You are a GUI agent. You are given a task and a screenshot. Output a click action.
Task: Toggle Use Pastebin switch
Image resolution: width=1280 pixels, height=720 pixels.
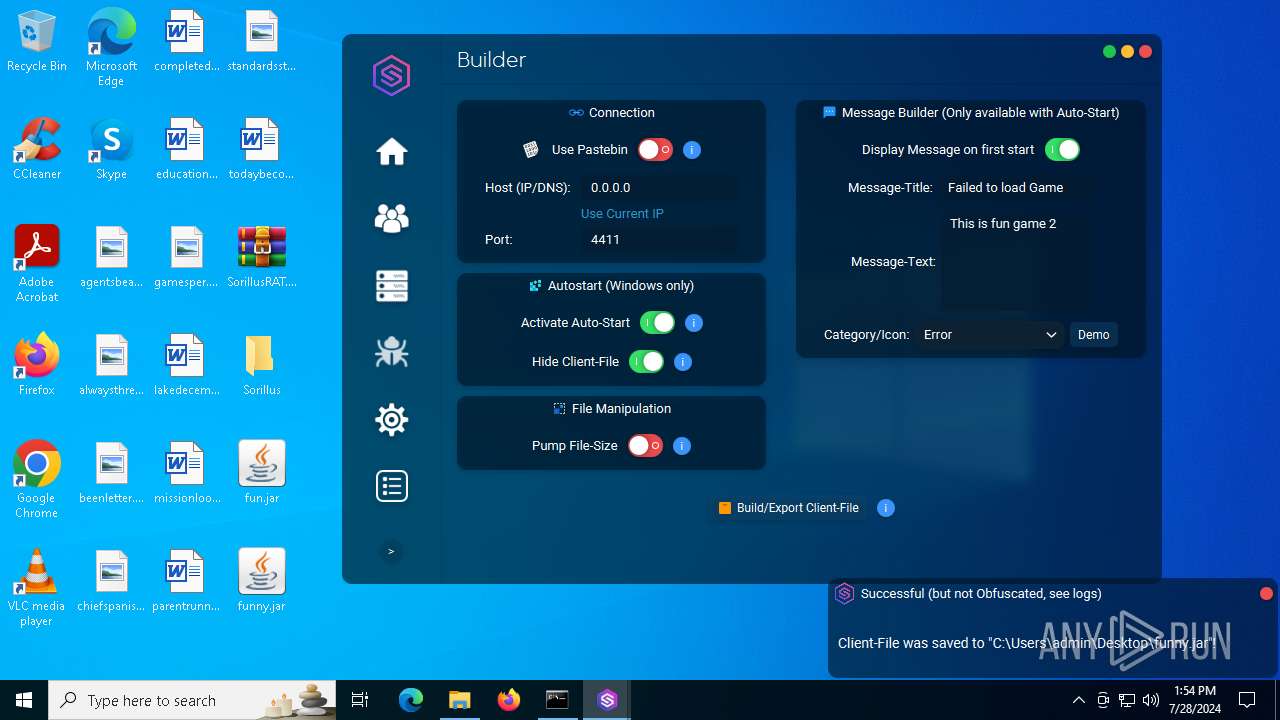point(655,150)
